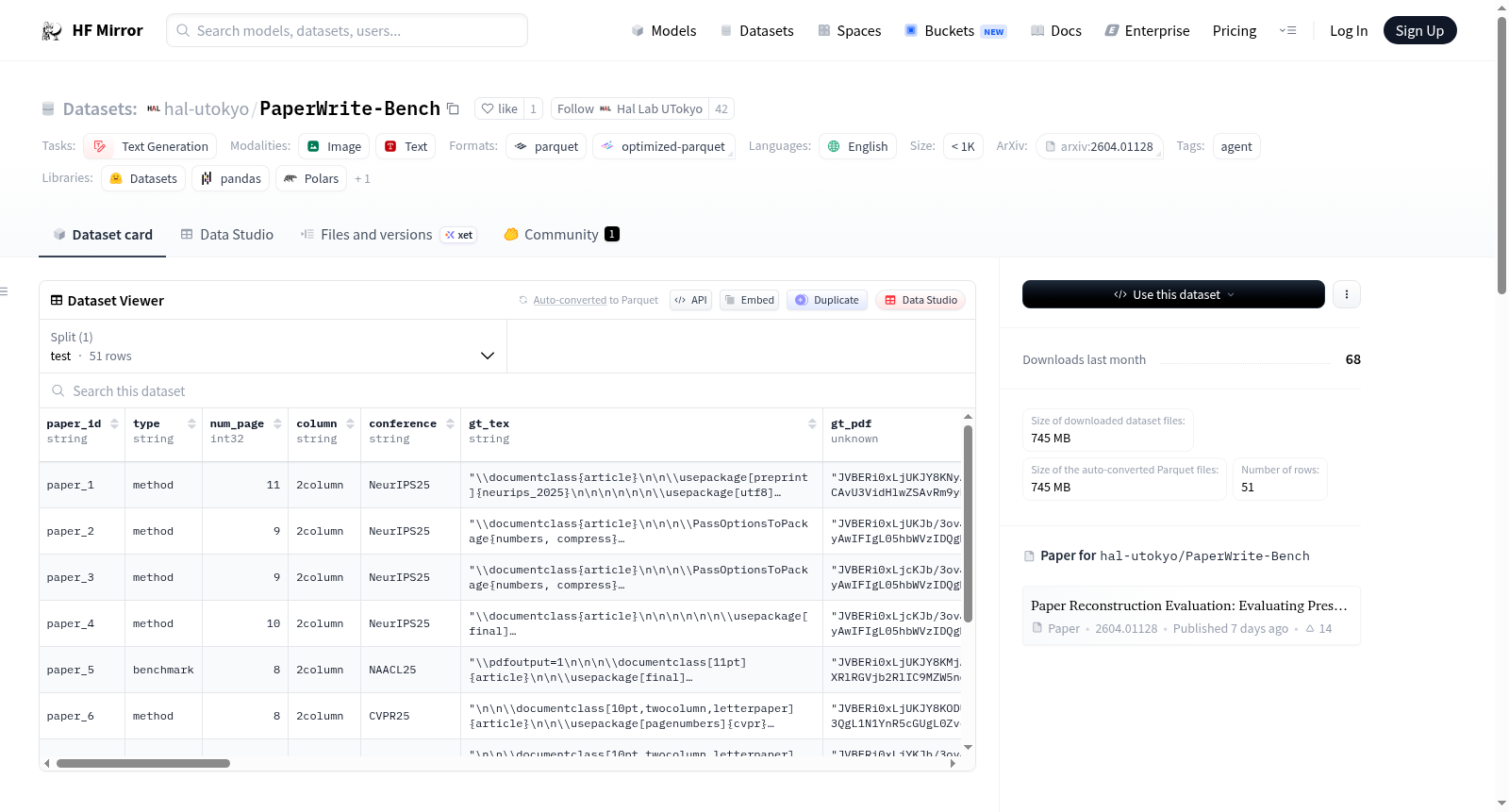The height and width of the screenshot is (812, 1509).
Task: Sort by the gt_tex column icon
Action: (812, 423)
